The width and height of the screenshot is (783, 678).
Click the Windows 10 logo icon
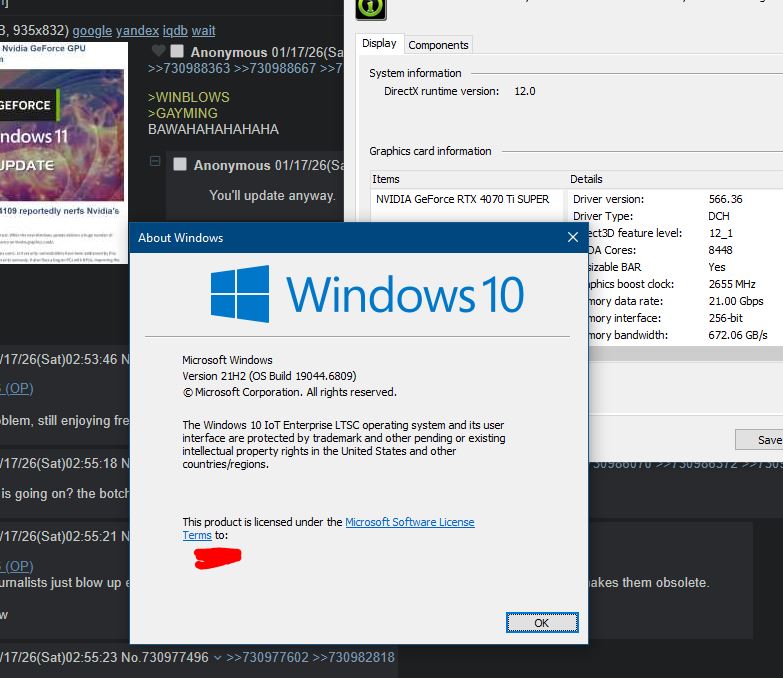click(240, 294)
